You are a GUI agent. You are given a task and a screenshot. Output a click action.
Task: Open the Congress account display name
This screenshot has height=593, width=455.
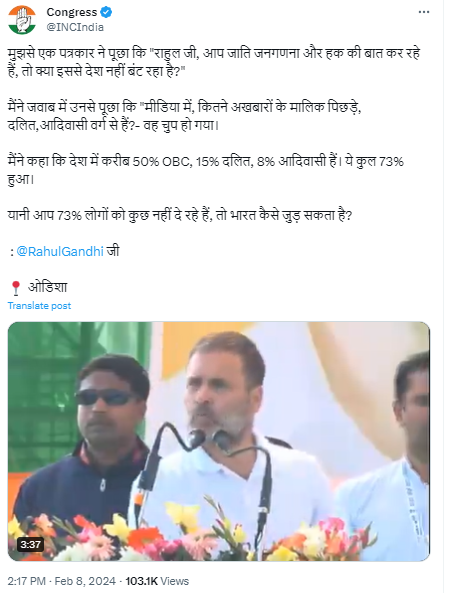72,12
